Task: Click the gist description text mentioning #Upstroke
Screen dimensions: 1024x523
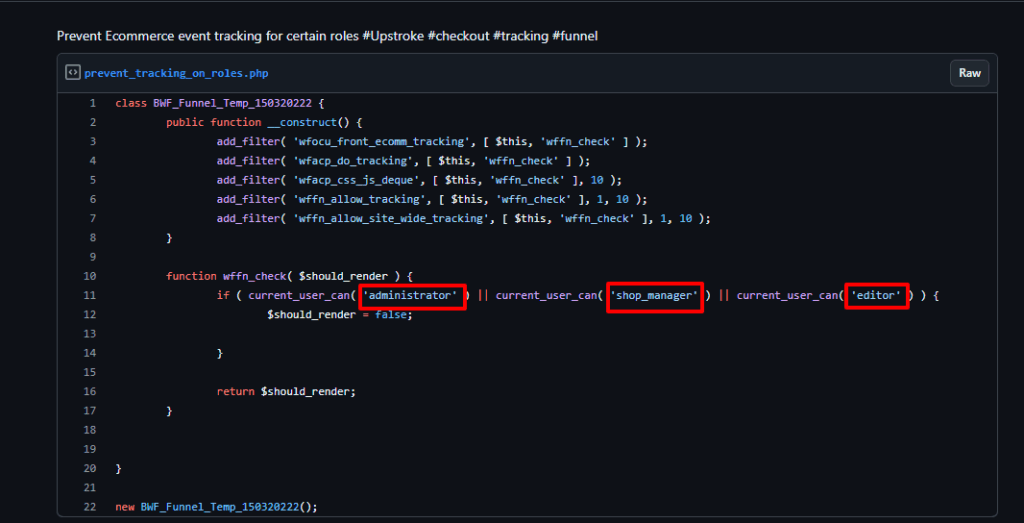Action: (327, 36)
